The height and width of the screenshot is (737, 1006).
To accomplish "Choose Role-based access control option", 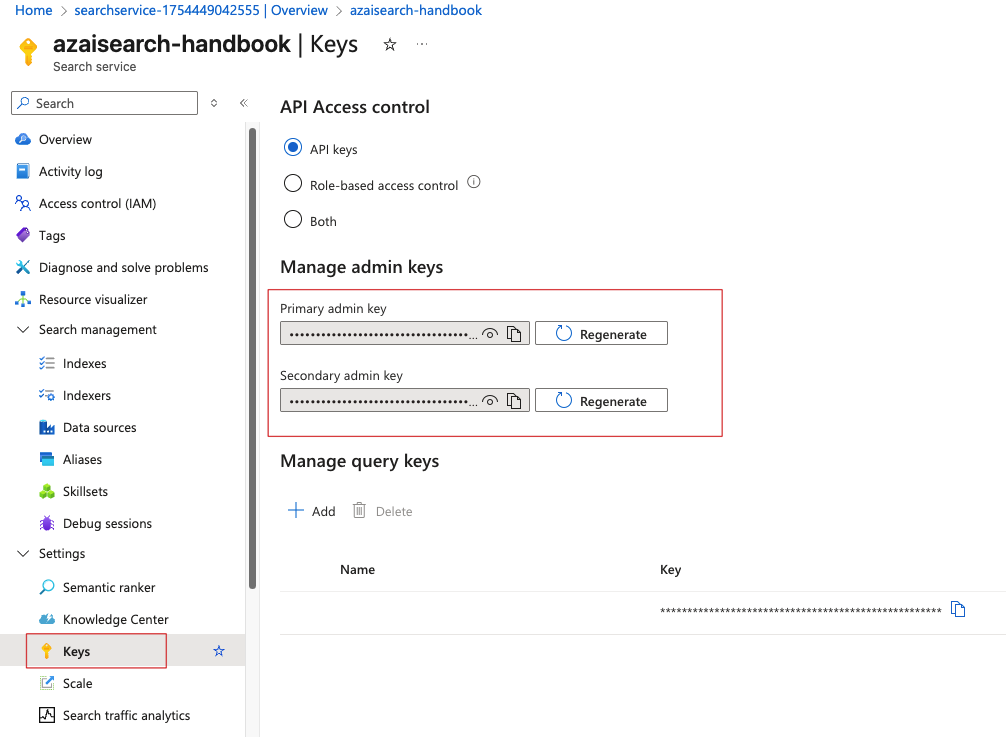I will point(292,183).
